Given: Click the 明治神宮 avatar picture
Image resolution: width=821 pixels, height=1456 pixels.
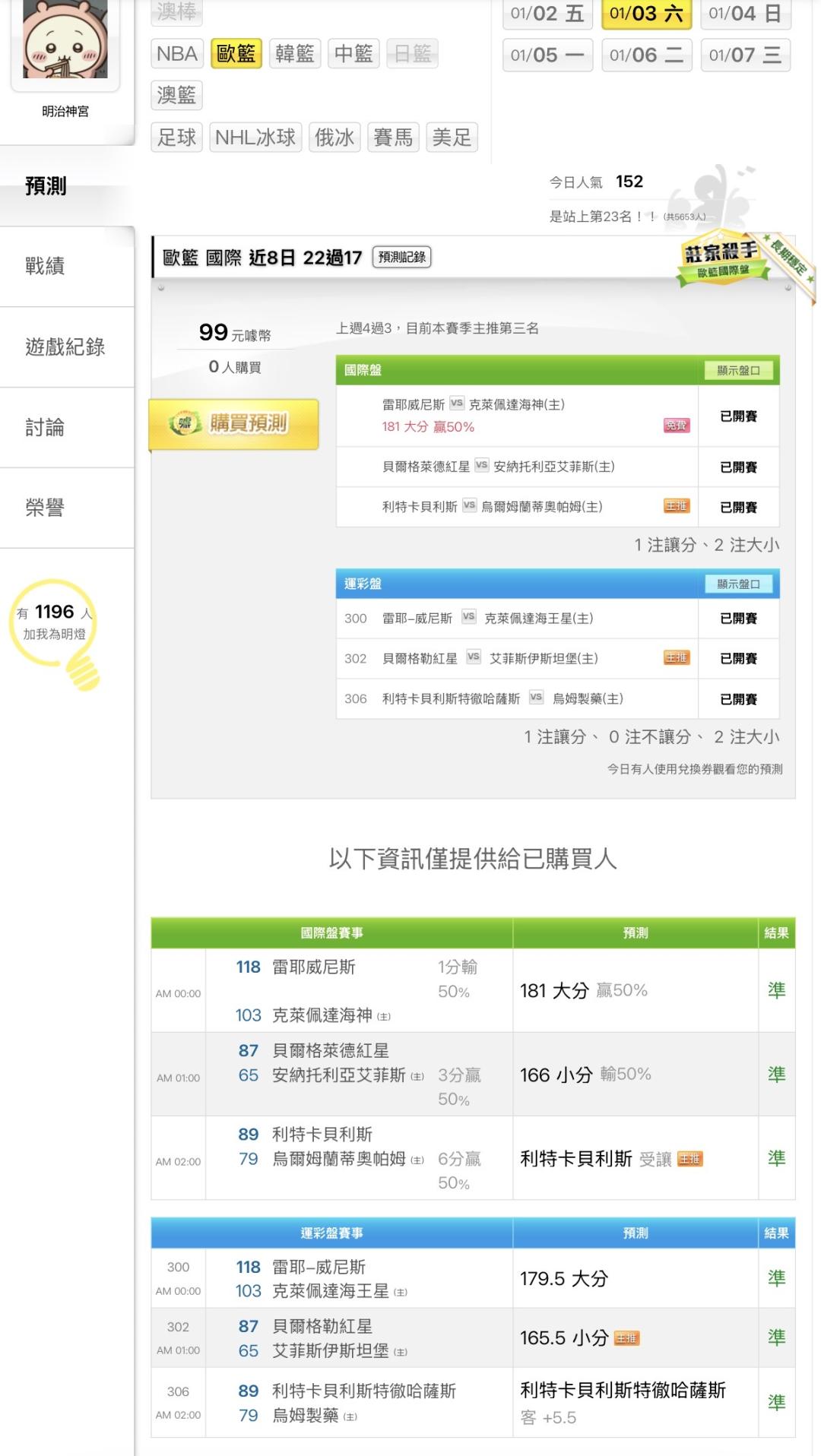Looking at the screenshot, I should coord(65,40).
